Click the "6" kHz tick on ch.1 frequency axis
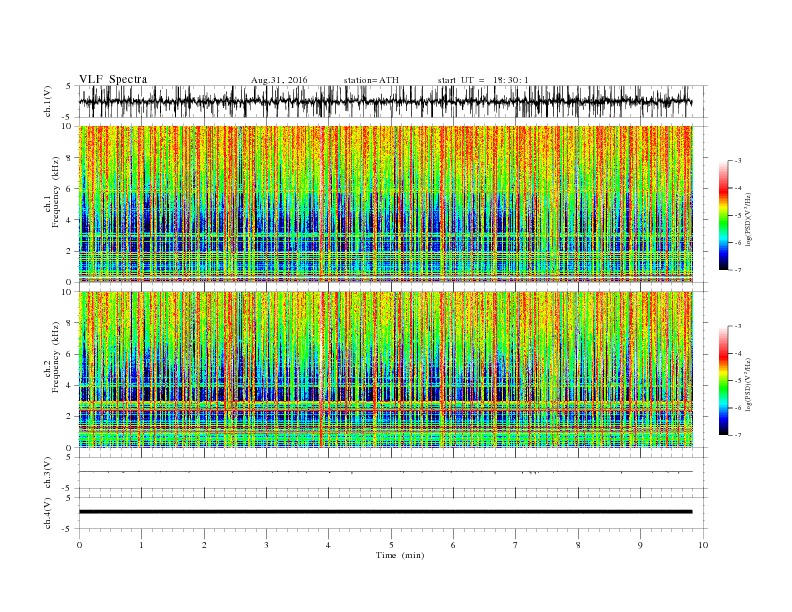 pyautogui.click(x=70, y=189)
